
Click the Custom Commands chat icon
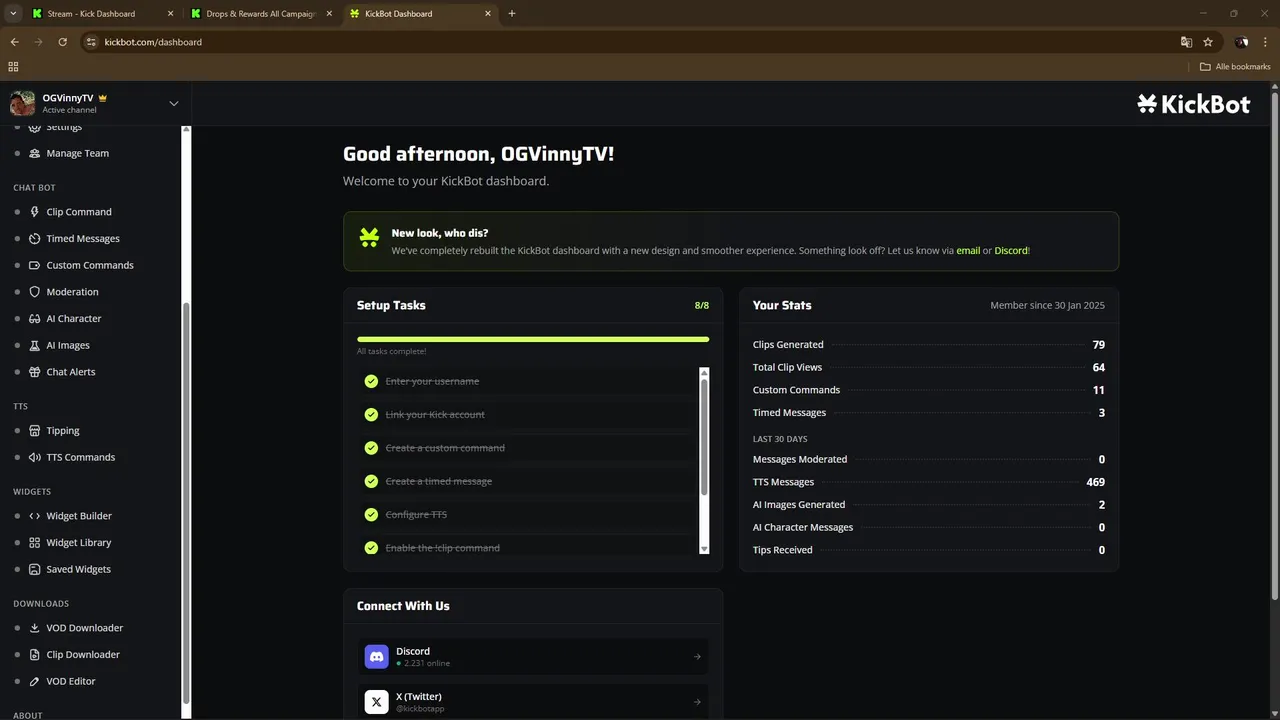pos(35,265)
